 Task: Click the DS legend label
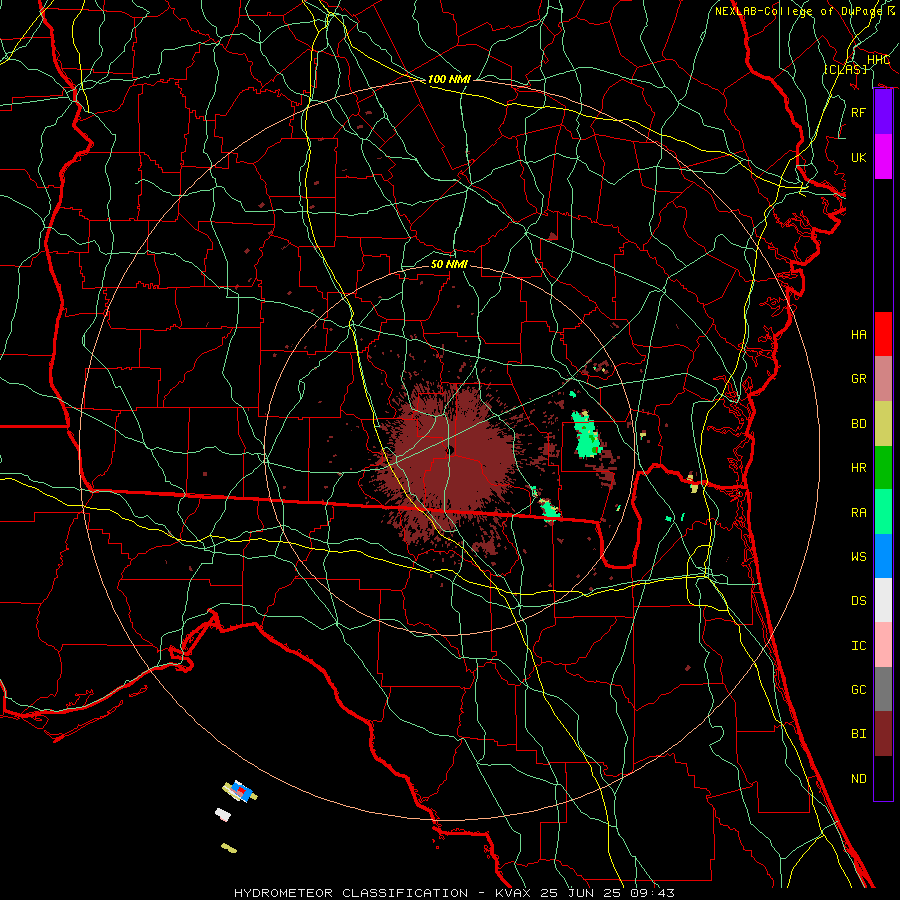pyautogui.click(x=858, y=601)
